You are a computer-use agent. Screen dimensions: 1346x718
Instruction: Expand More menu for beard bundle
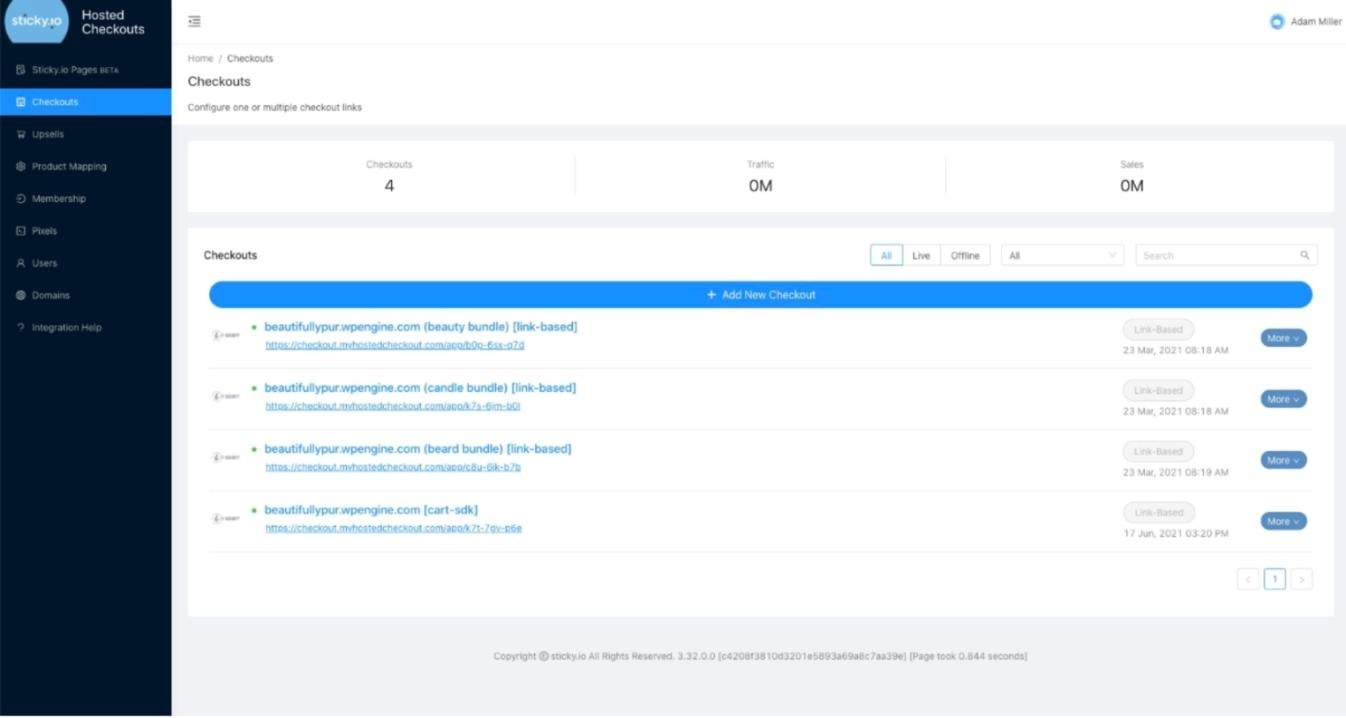click(1283, 460)
